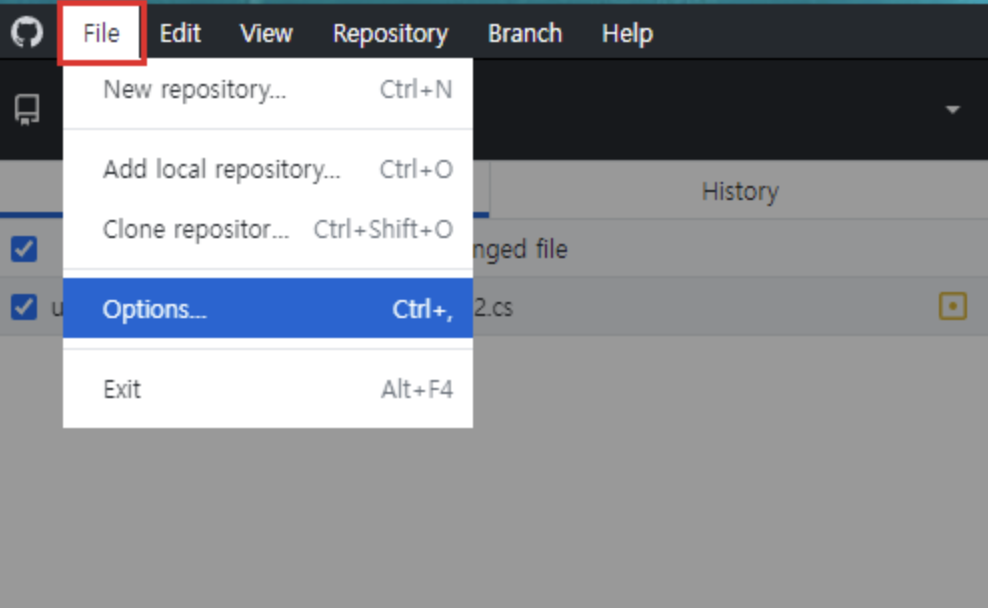Choose Exit in the File menu
The width and height of the screenshot is (988, 608).
tap(268, 389)
